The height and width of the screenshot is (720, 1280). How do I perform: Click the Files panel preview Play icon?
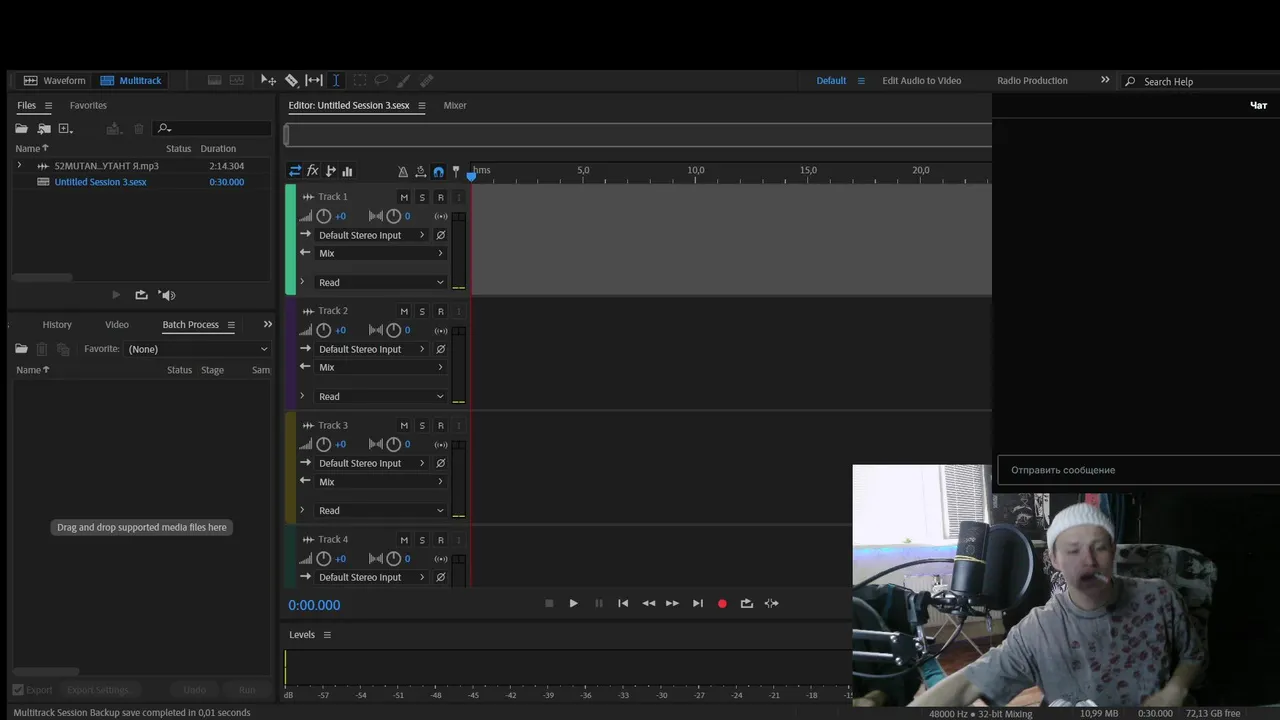[116, 295]
